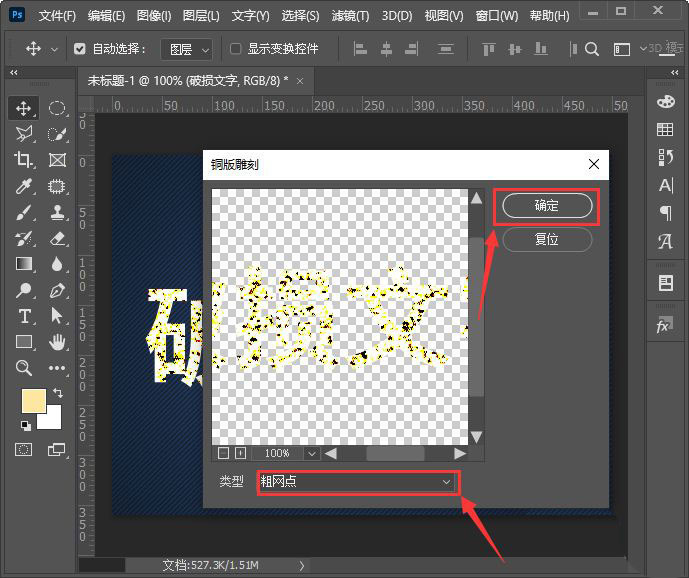The height and width of the screenshot is (578, 689).
Task: Open the Color panel palette icon
Action: pos(666,102)
